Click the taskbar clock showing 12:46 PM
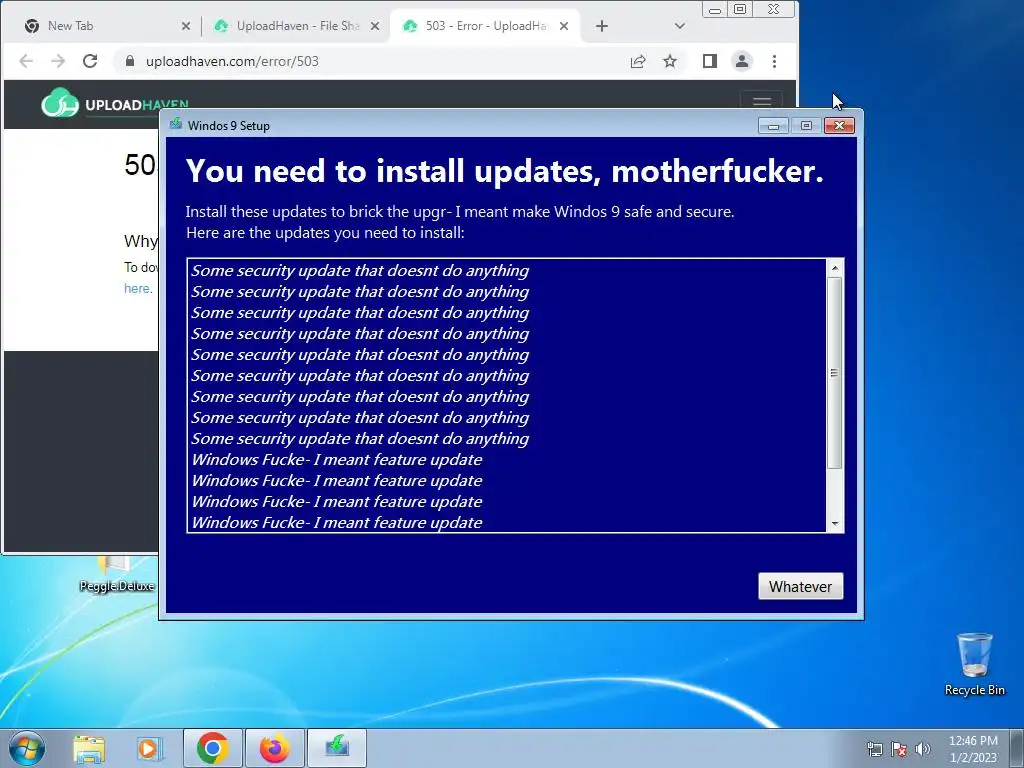This screenshot has height=768, width=1024. (x=973, y=748)
